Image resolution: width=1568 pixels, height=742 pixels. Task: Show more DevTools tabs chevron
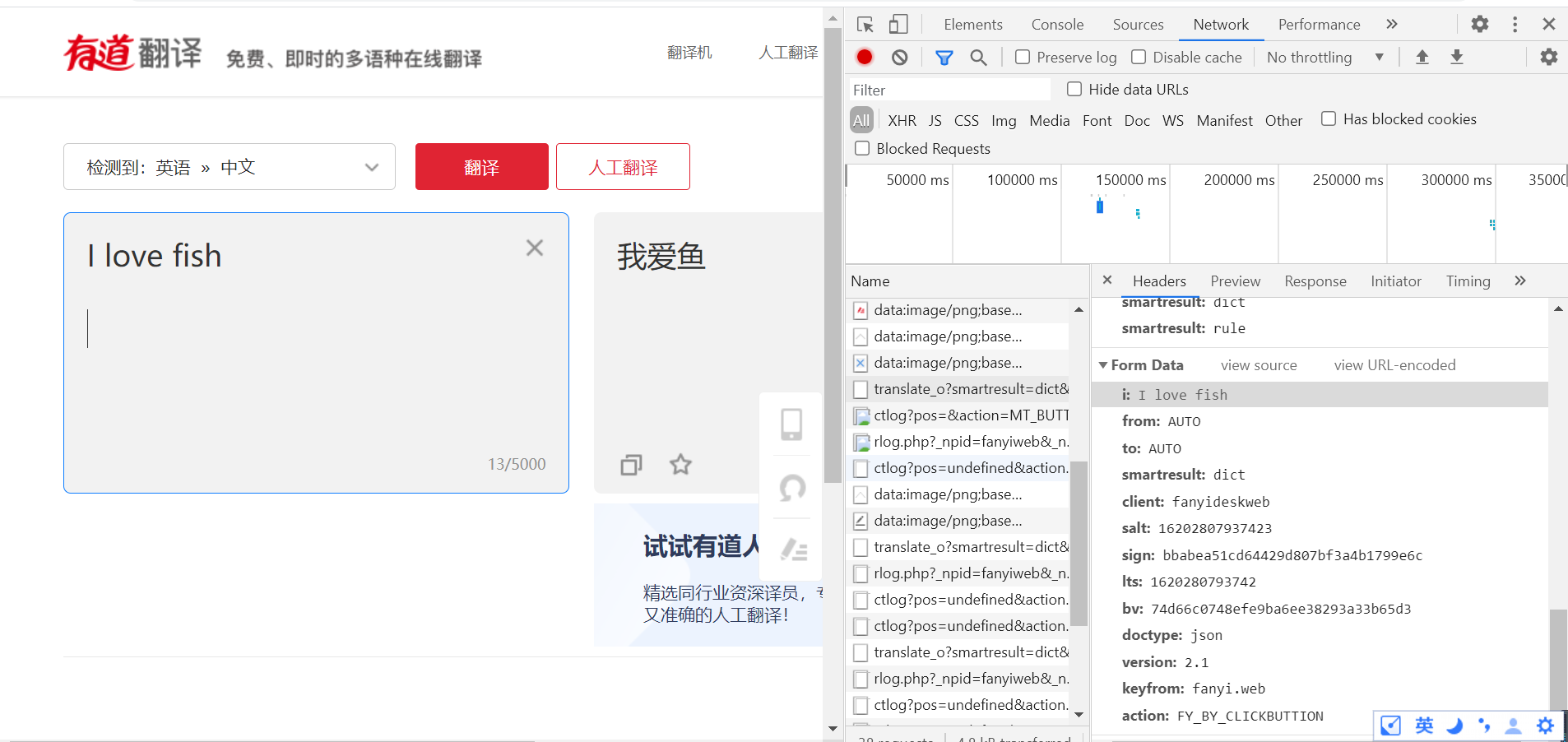point(1392,24)
